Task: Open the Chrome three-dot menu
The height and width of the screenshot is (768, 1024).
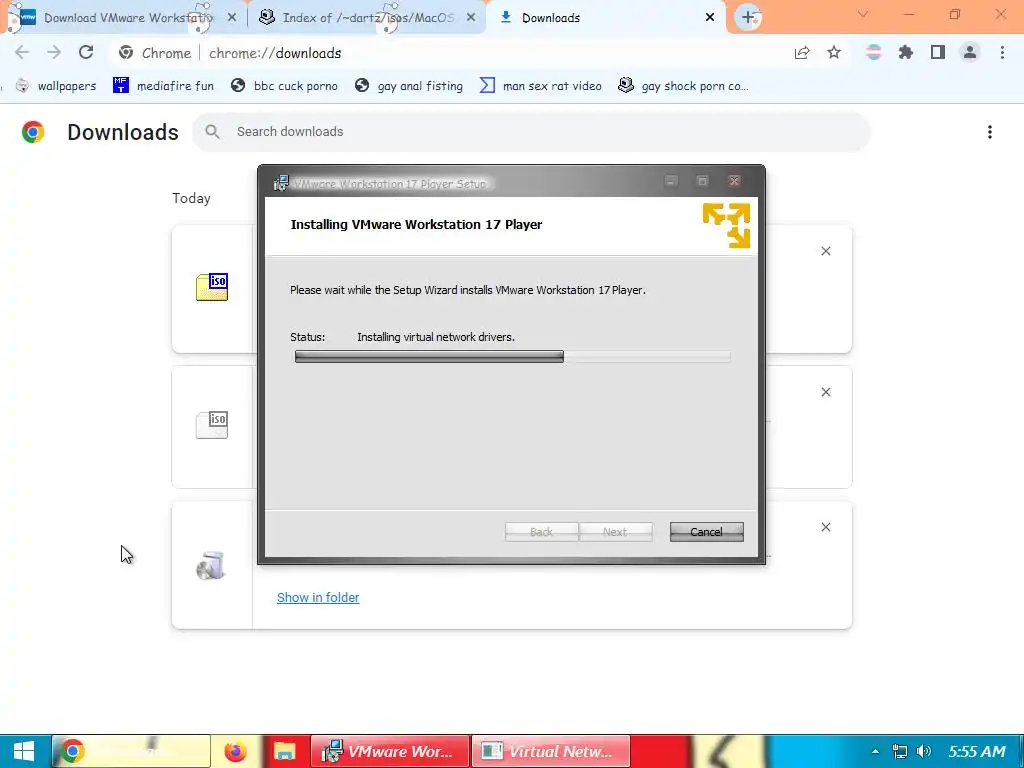Action: pyautogui.click(x=1002, y=53)
